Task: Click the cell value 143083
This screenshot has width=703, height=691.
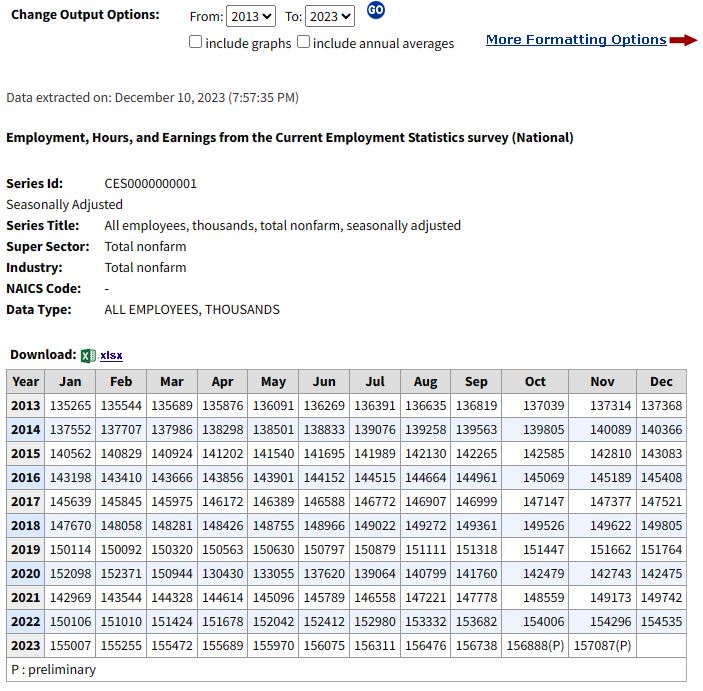Action: coord(661,453)
